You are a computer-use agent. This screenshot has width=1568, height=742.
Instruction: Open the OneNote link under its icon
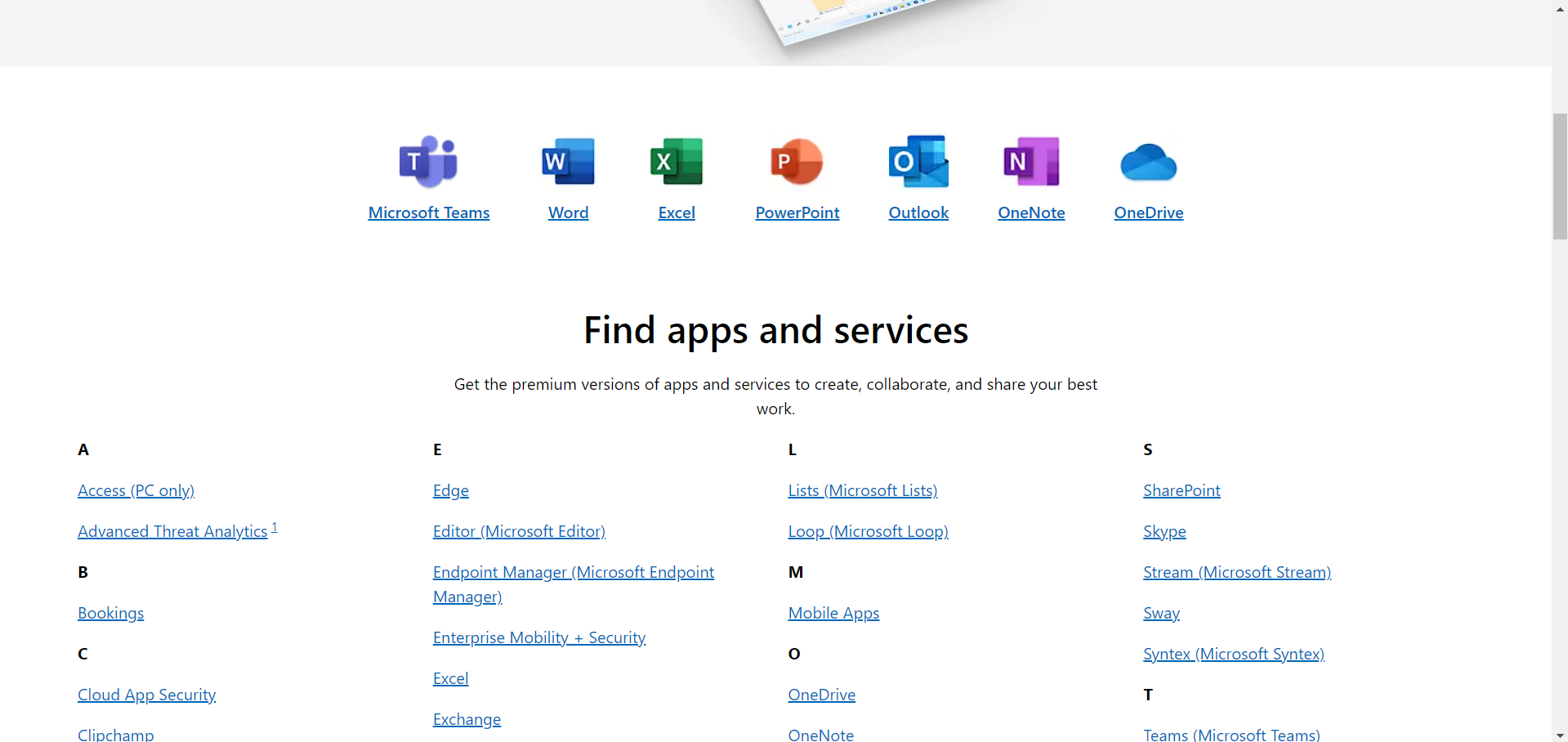1031,213
